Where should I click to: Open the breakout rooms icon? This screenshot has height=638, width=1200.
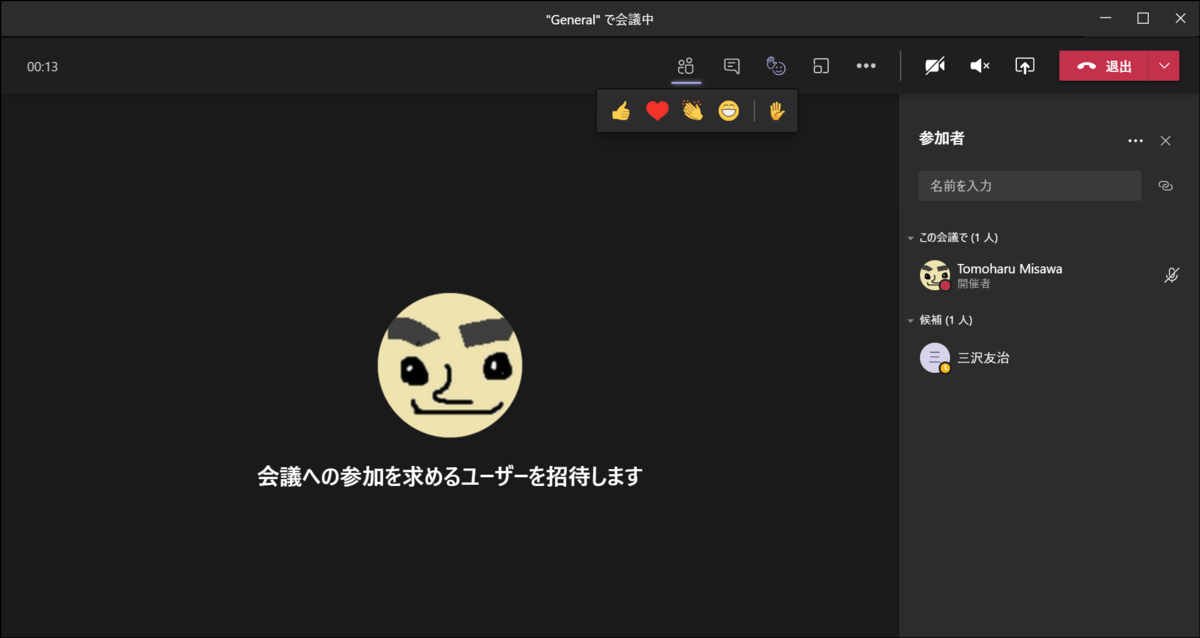coord(821,66)
